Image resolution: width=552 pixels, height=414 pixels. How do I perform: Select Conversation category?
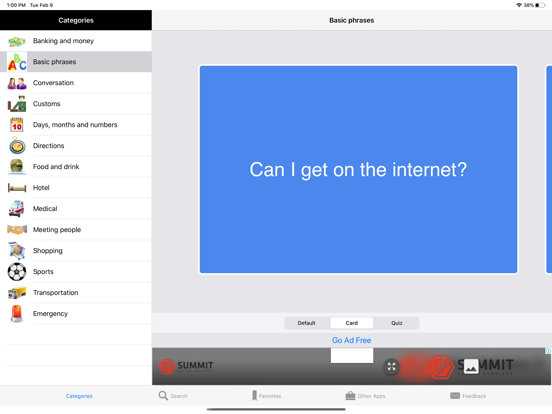[76, 83]
